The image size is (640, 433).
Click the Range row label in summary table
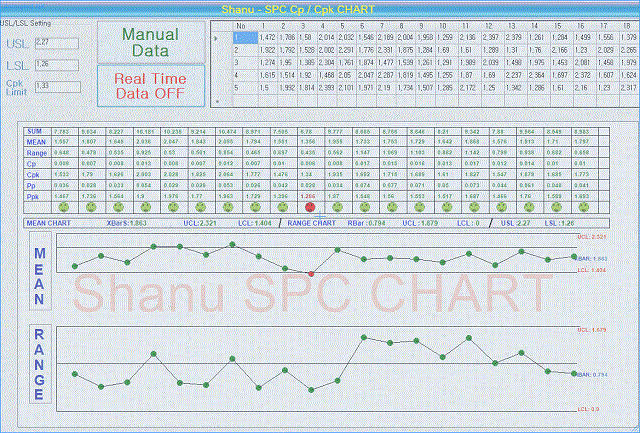pyautogui.click(x=37, y=153)
